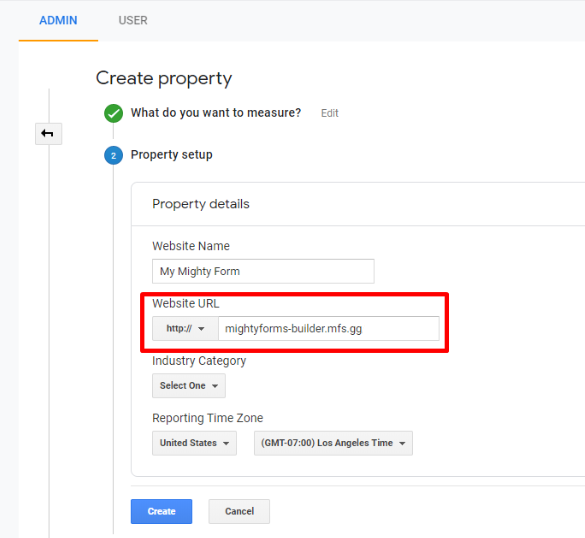This screenshot has height=538, width=585.
Task: Select the step 2 circle icon
Action: point(113,155)
